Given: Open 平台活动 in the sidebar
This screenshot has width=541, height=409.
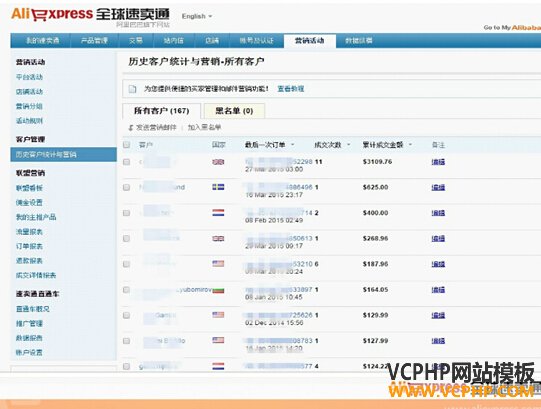Looking at the screenshot, I should coord(29,77).
